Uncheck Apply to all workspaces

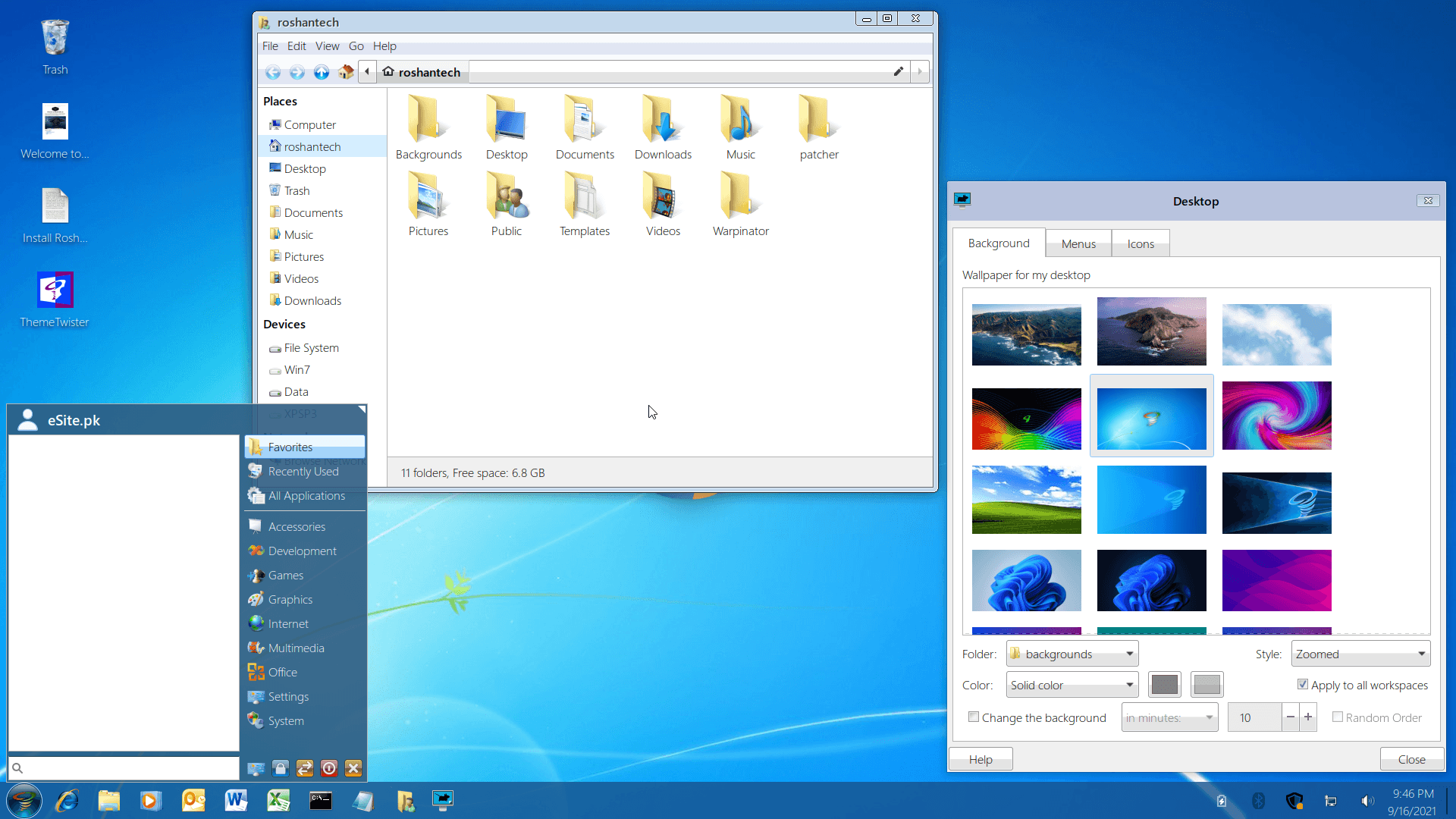pyautogui.click(x=1303, y=684)
